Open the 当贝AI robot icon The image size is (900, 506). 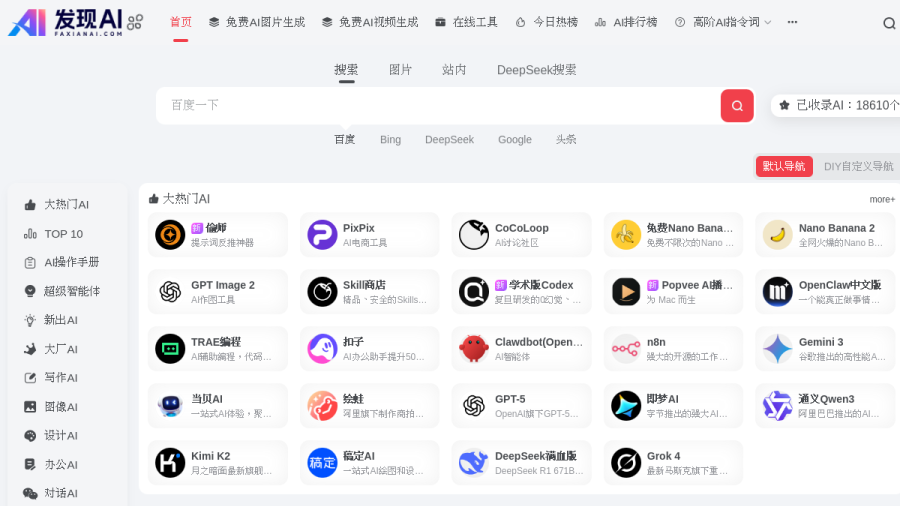point(170,406)
